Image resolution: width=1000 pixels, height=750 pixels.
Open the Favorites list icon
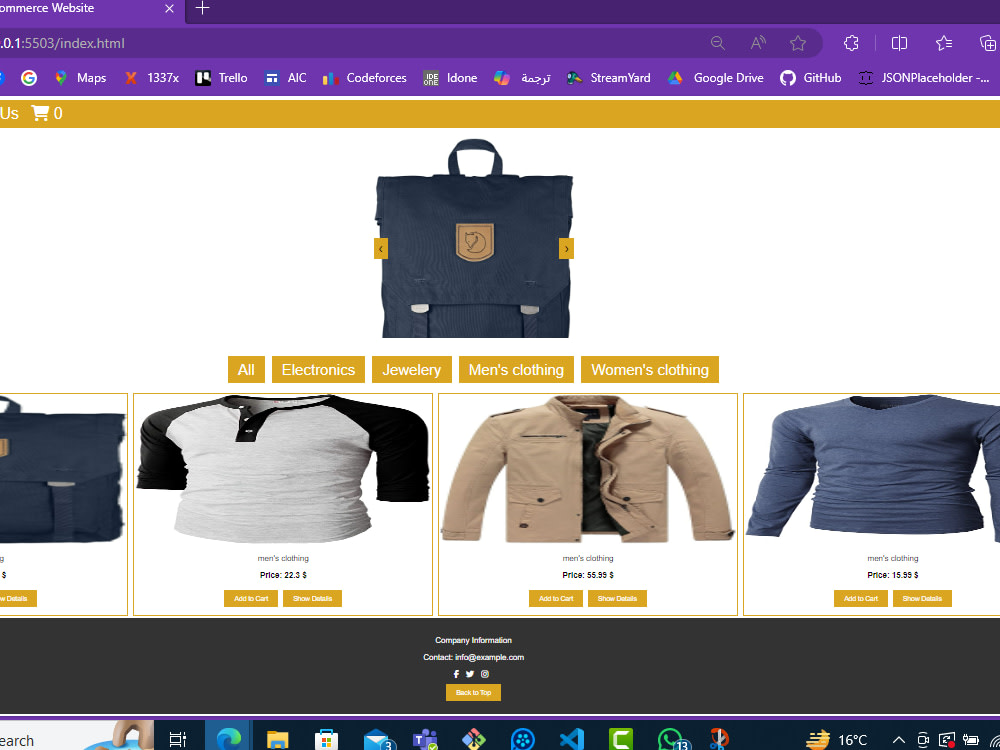tap(944, 43)
